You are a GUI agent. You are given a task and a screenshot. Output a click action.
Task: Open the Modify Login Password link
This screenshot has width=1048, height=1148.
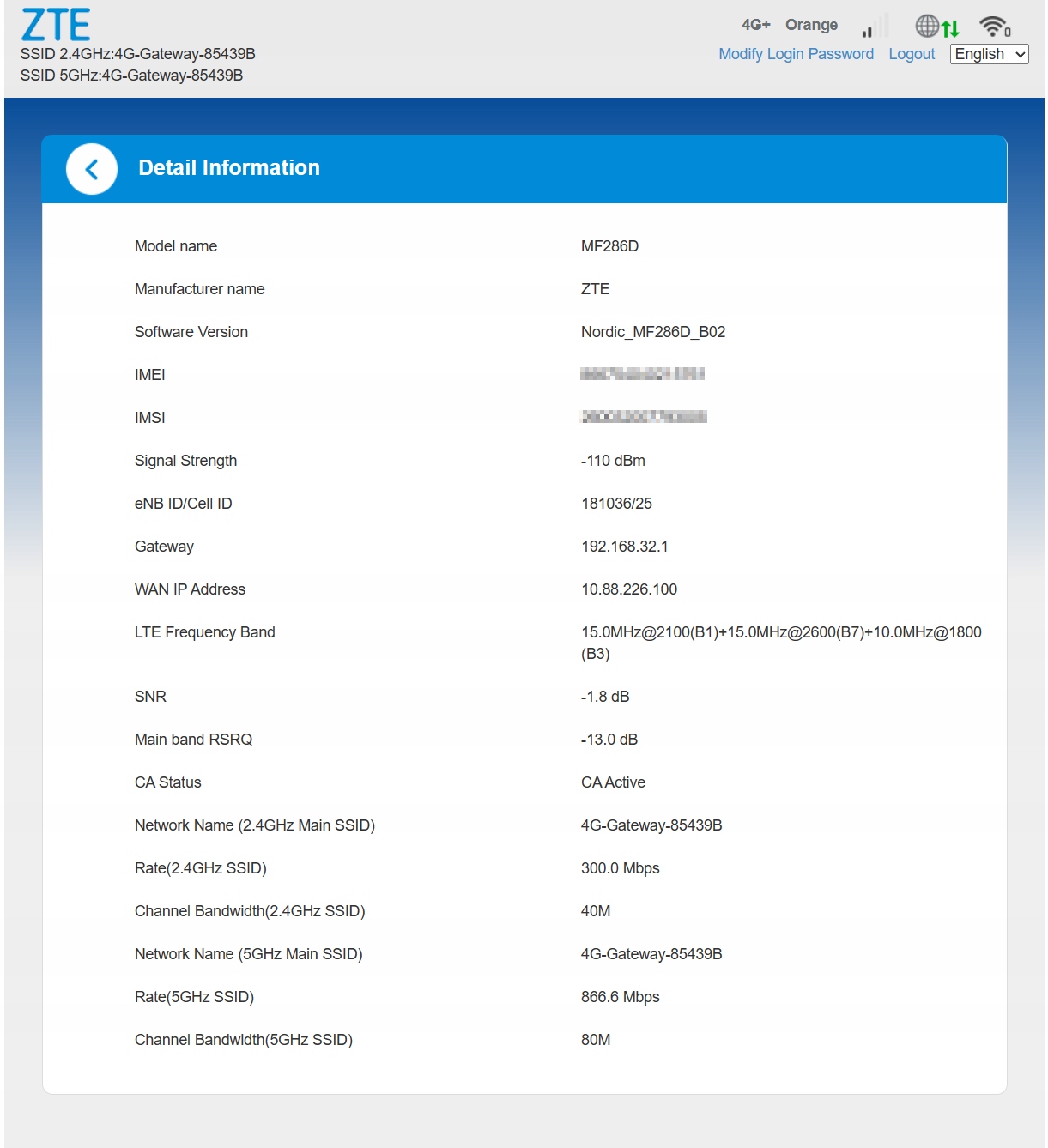click(x=796, y=54)
